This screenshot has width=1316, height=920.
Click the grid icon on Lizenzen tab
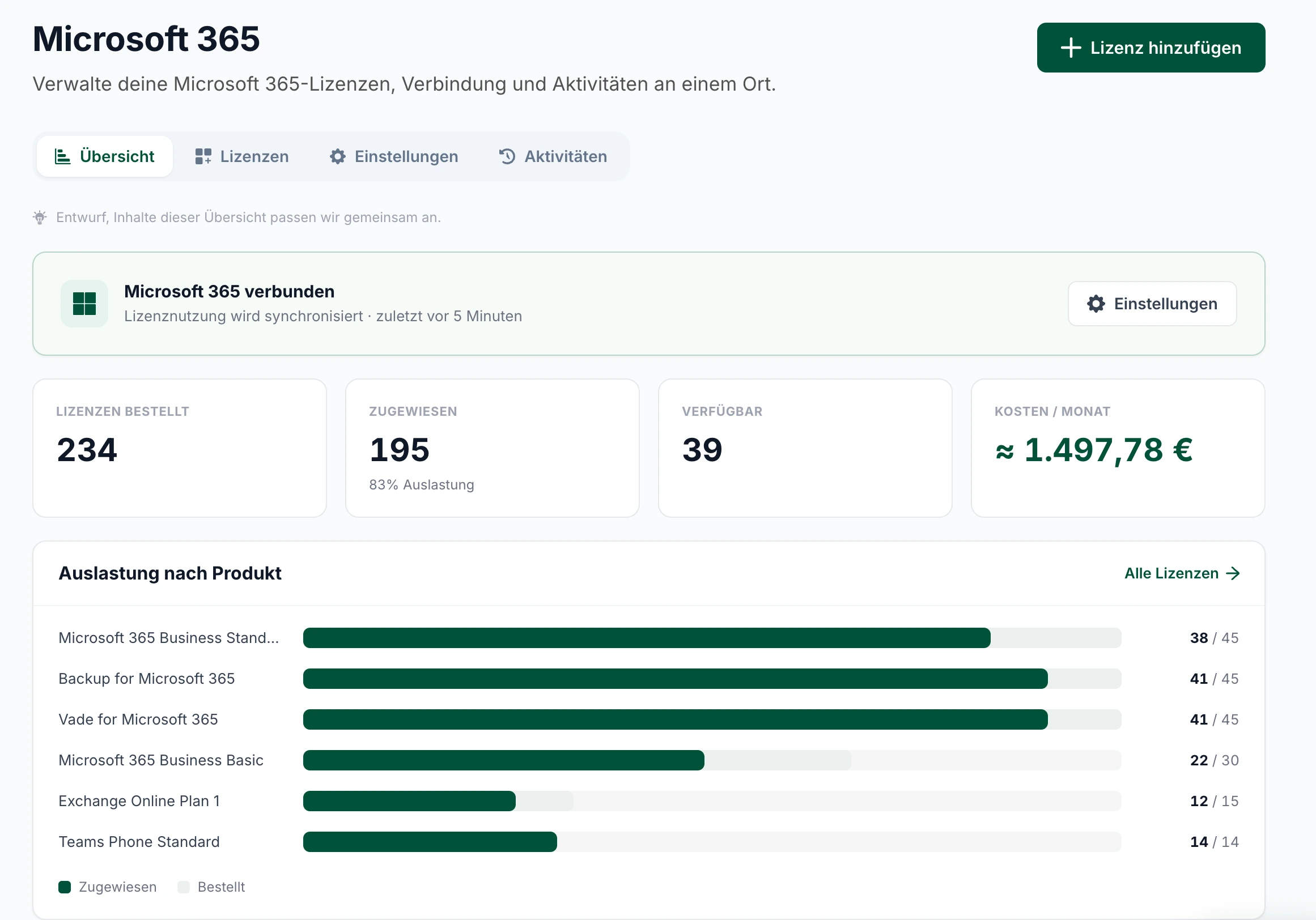203,156
